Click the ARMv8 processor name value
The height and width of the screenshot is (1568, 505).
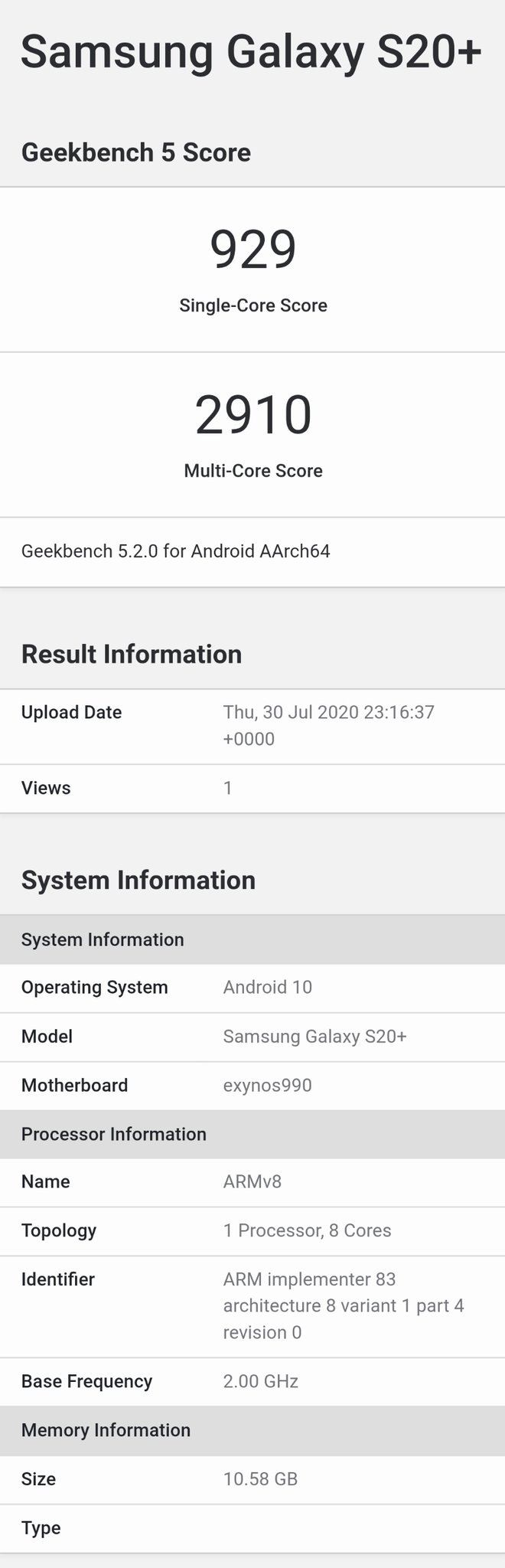pos(252,1181)
